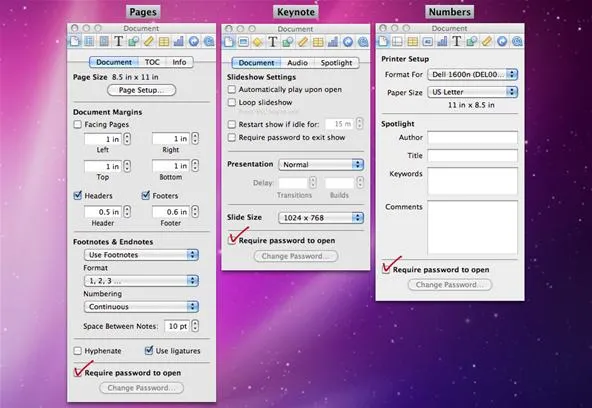
Task: Uncheck the Footers checkbox
Action: [145, 195]
